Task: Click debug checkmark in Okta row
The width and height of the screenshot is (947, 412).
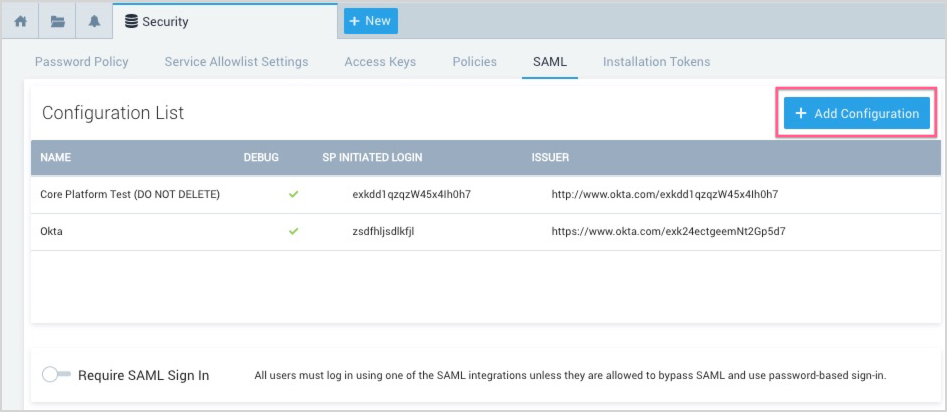Action: click(x=293, y=231)
